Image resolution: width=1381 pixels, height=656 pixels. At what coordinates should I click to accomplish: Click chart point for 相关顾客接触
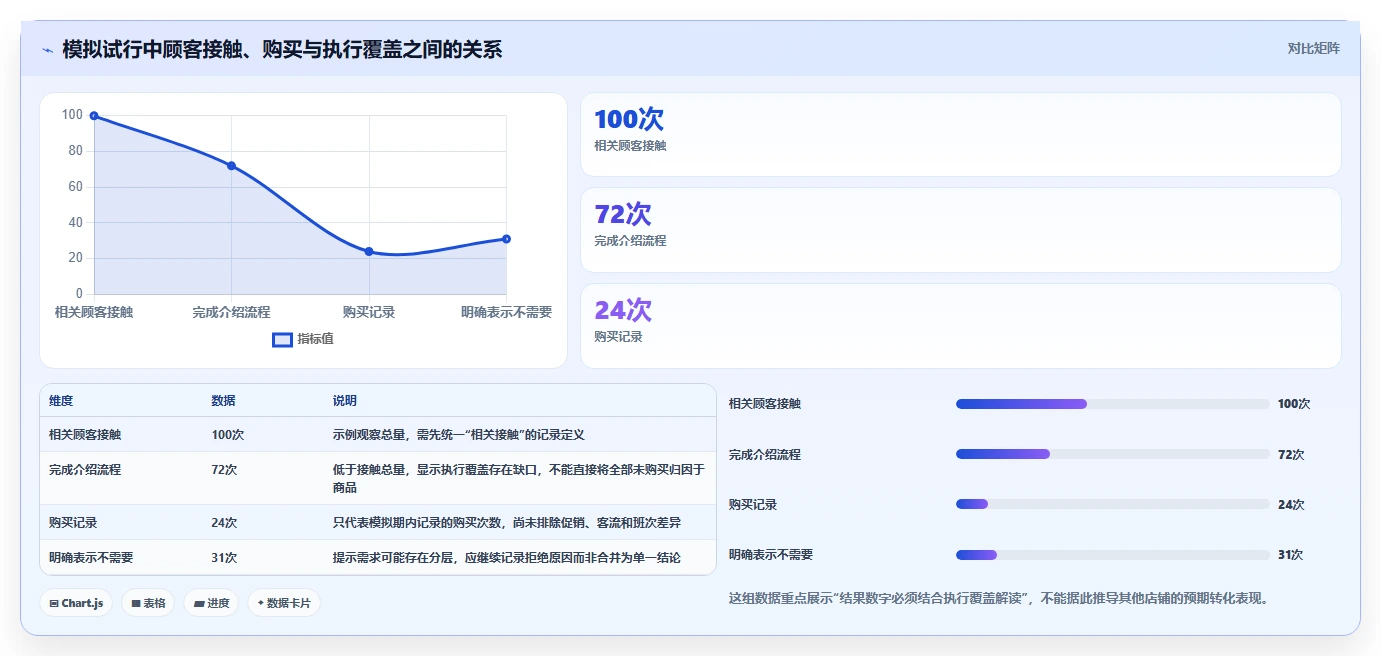[x=94, y=116]
